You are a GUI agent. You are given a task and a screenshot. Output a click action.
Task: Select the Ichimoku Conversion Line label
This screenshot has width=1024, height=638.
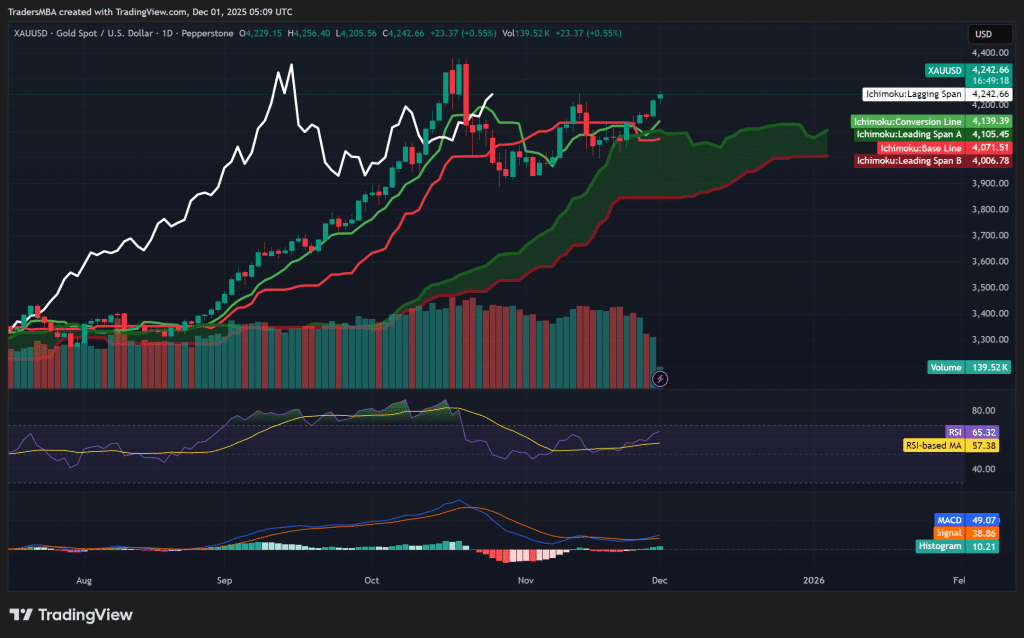click(907, 121)
